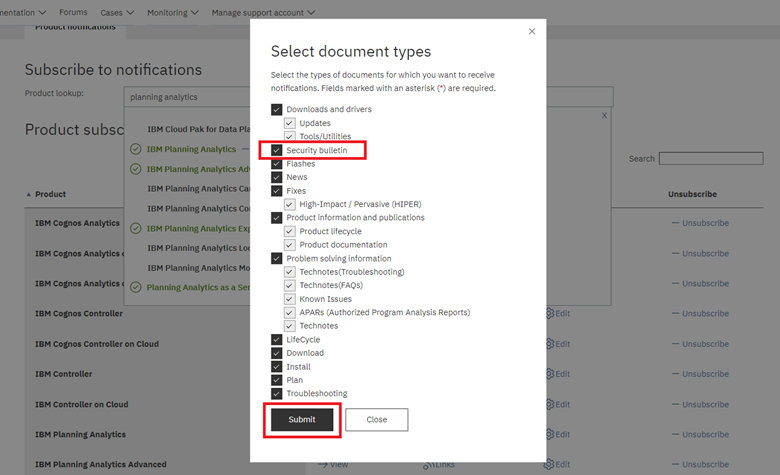Click the Product column sort arrow
The height and width of the screenshot is (475, 780).
(x=28, y=194)
